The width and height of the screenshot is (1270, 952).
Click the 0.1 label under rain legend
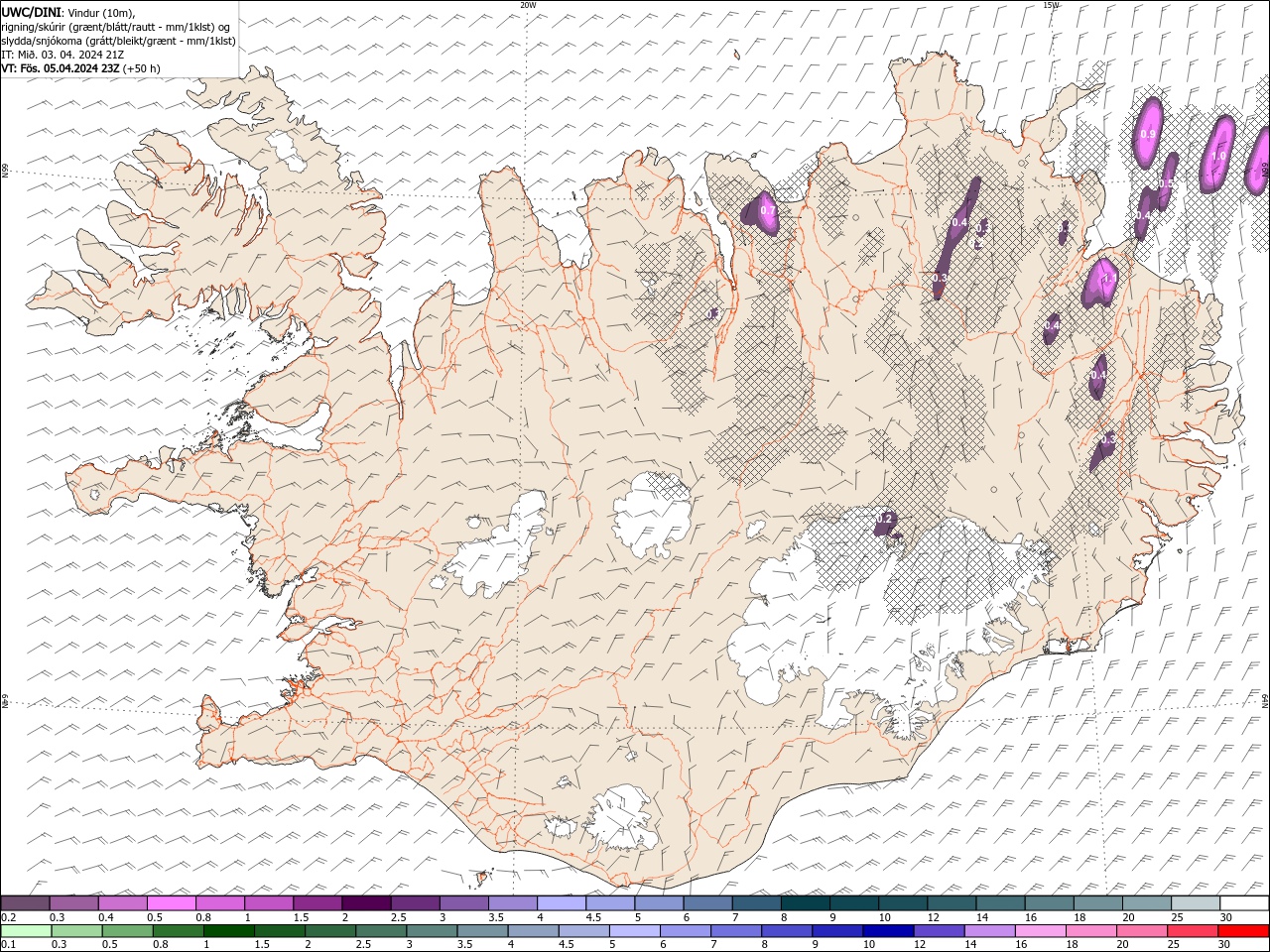click(7, 945)
